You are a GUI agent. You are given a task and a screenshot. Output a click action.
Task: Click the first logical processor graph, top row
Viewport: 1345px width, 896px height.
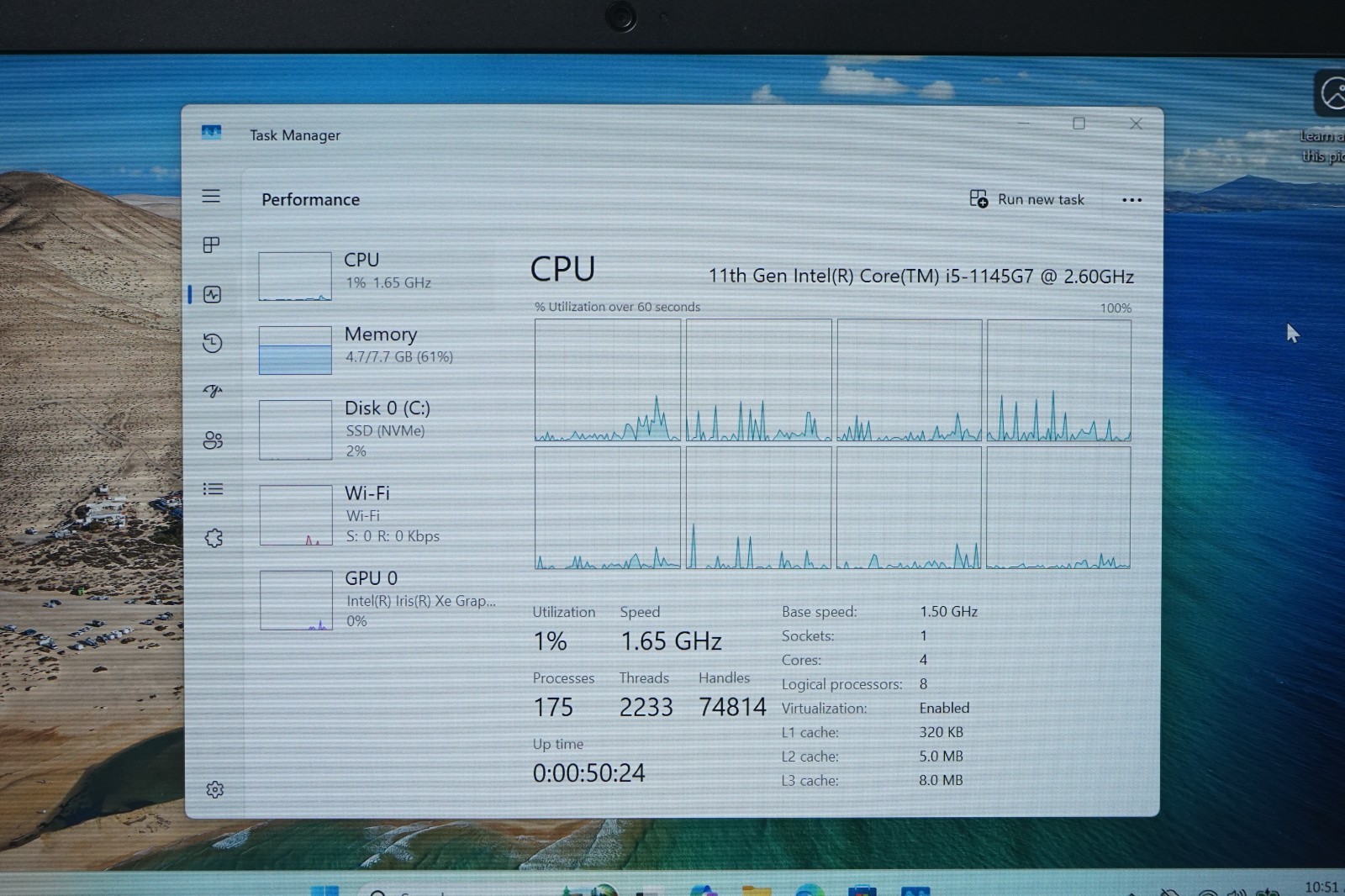coord(608,380)
